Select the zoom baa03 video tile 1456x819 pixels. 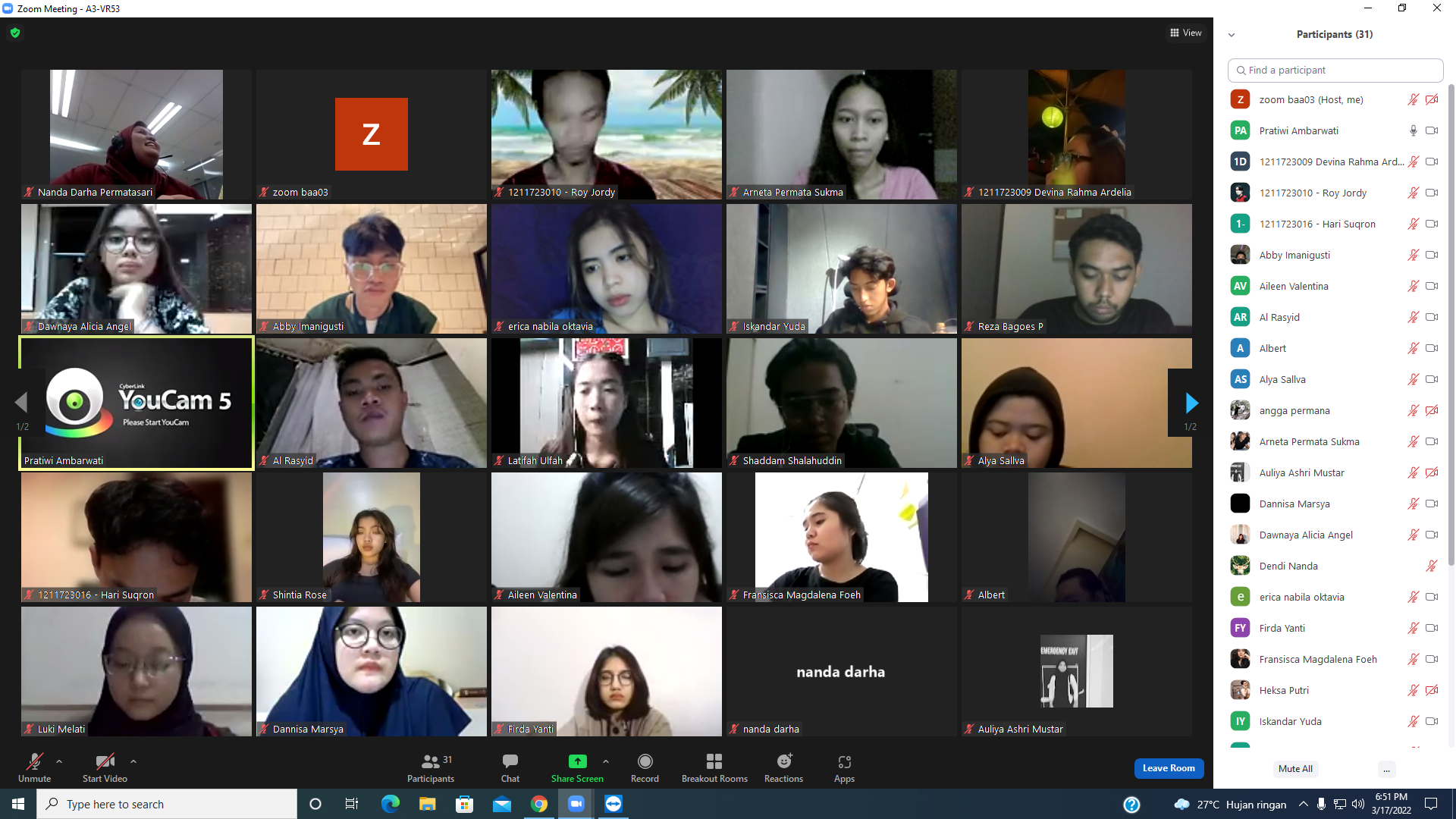tap(372, 134)
